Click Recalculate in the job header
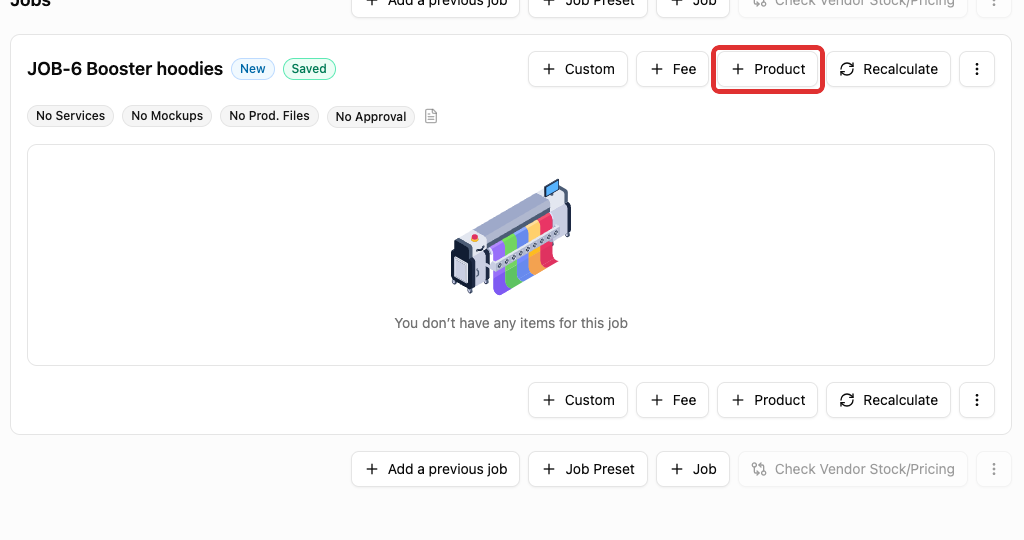 (888, 69)
